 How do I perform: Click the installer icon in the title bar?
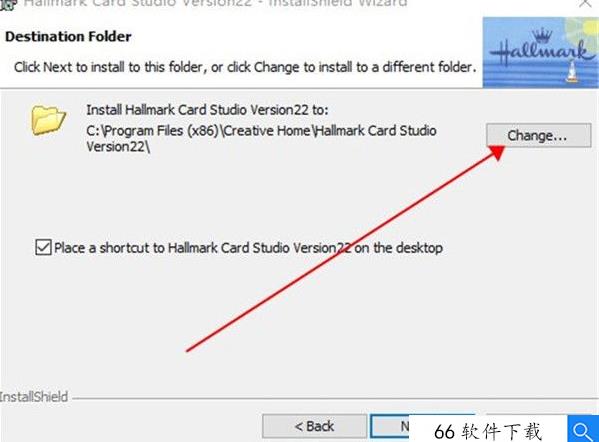[8, 4]
